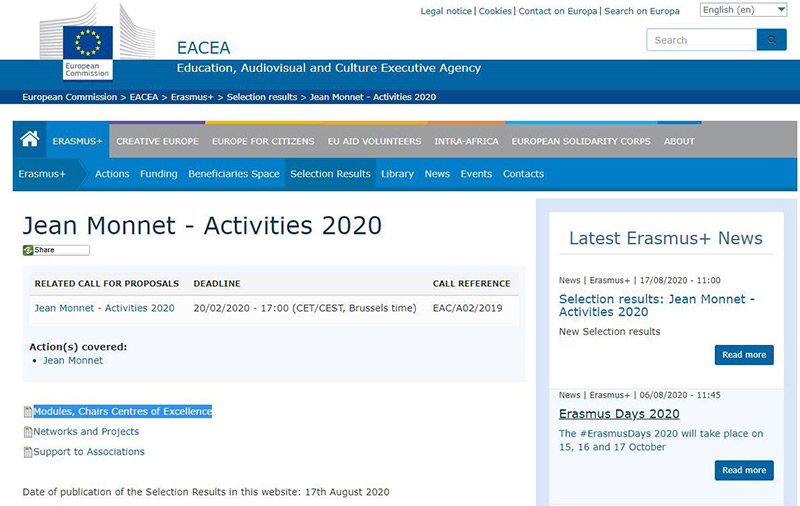
Task: Click the Erasmus+ label in the submenu
Action: point(42,174)
